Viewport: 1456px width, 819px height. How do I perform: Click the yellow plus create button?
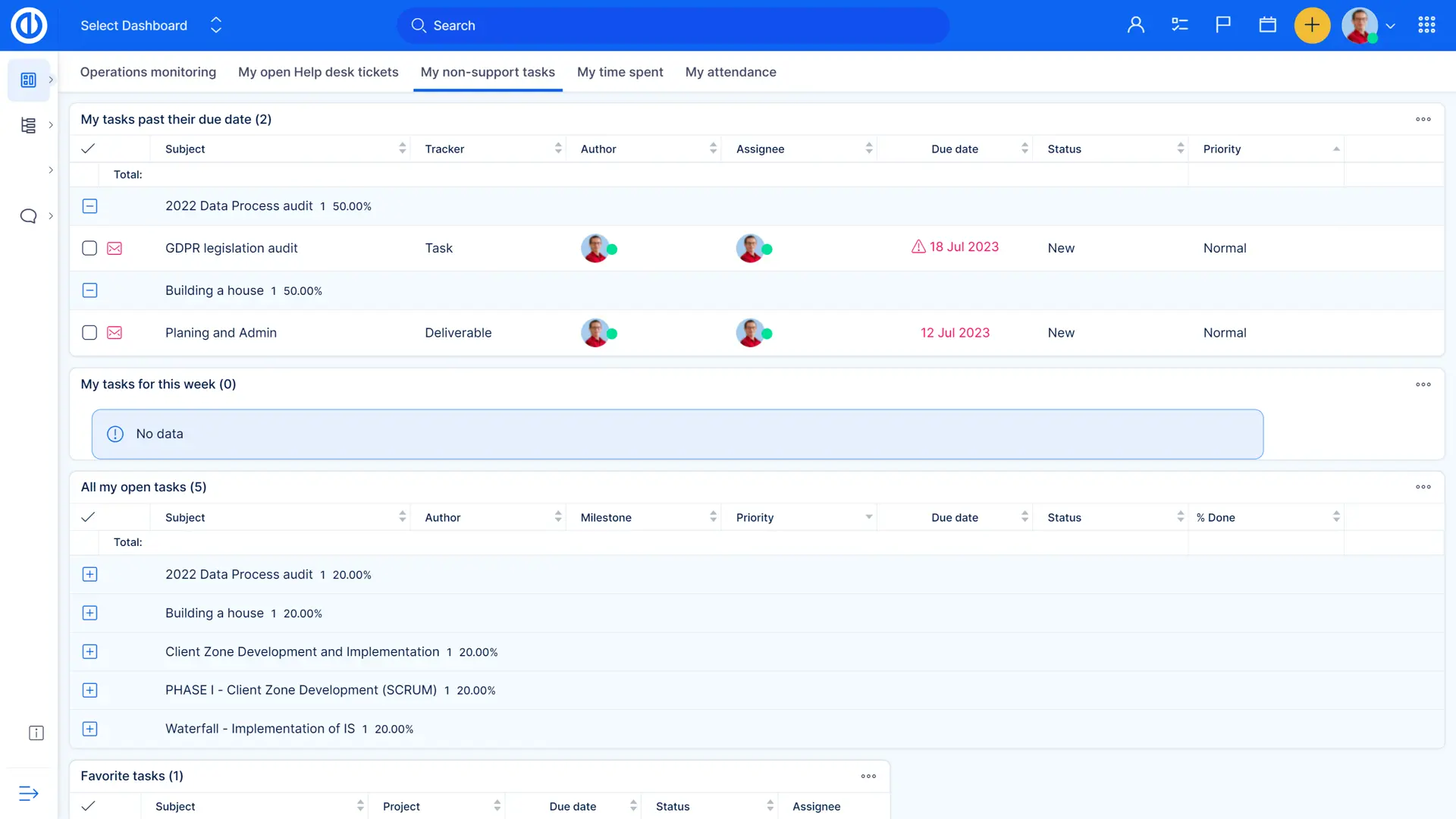click(x=1312, y=25)
